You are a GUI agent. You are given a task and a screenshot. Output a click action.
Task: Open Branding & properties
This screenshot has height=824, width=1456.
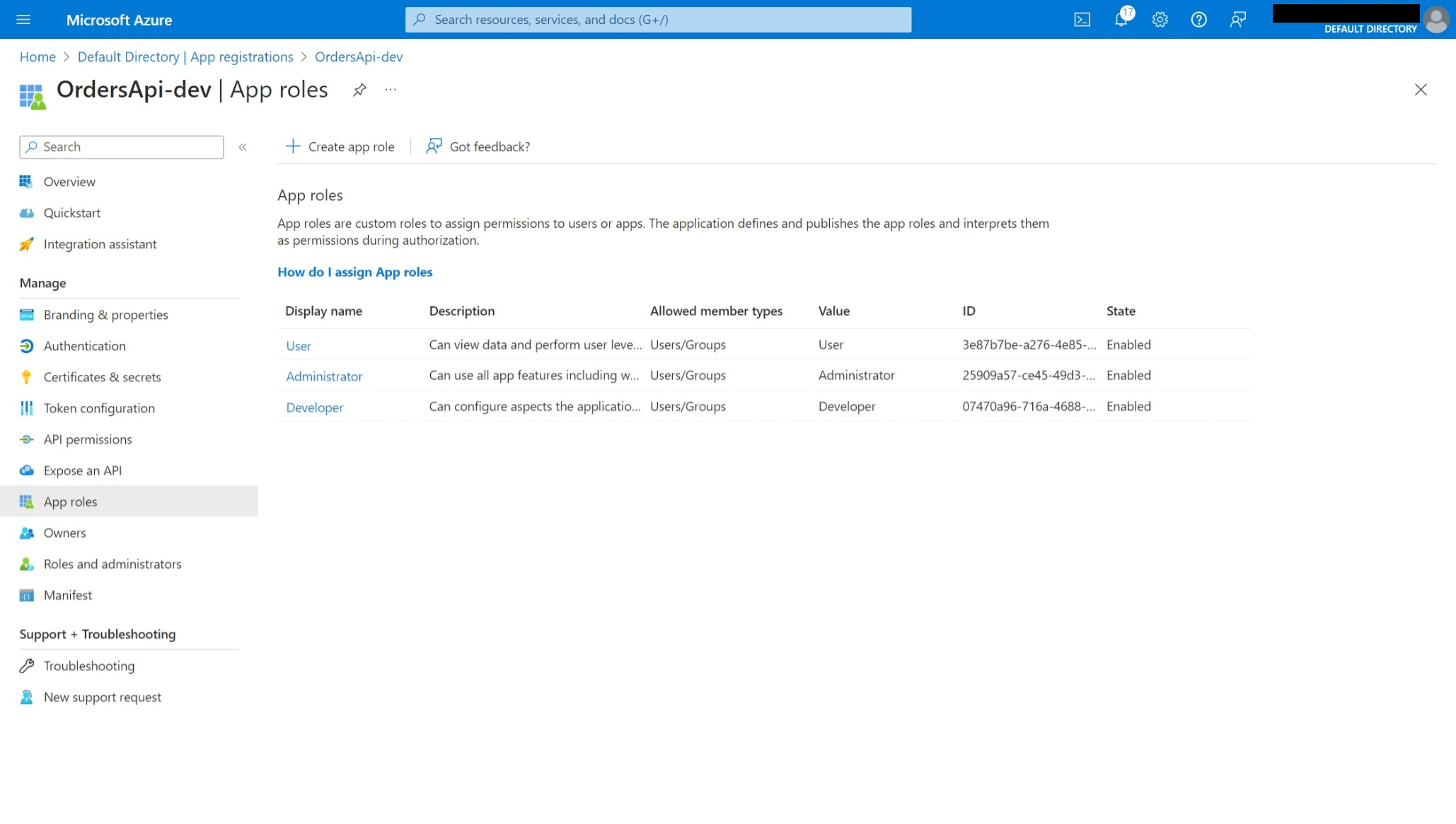coord(106,315)
